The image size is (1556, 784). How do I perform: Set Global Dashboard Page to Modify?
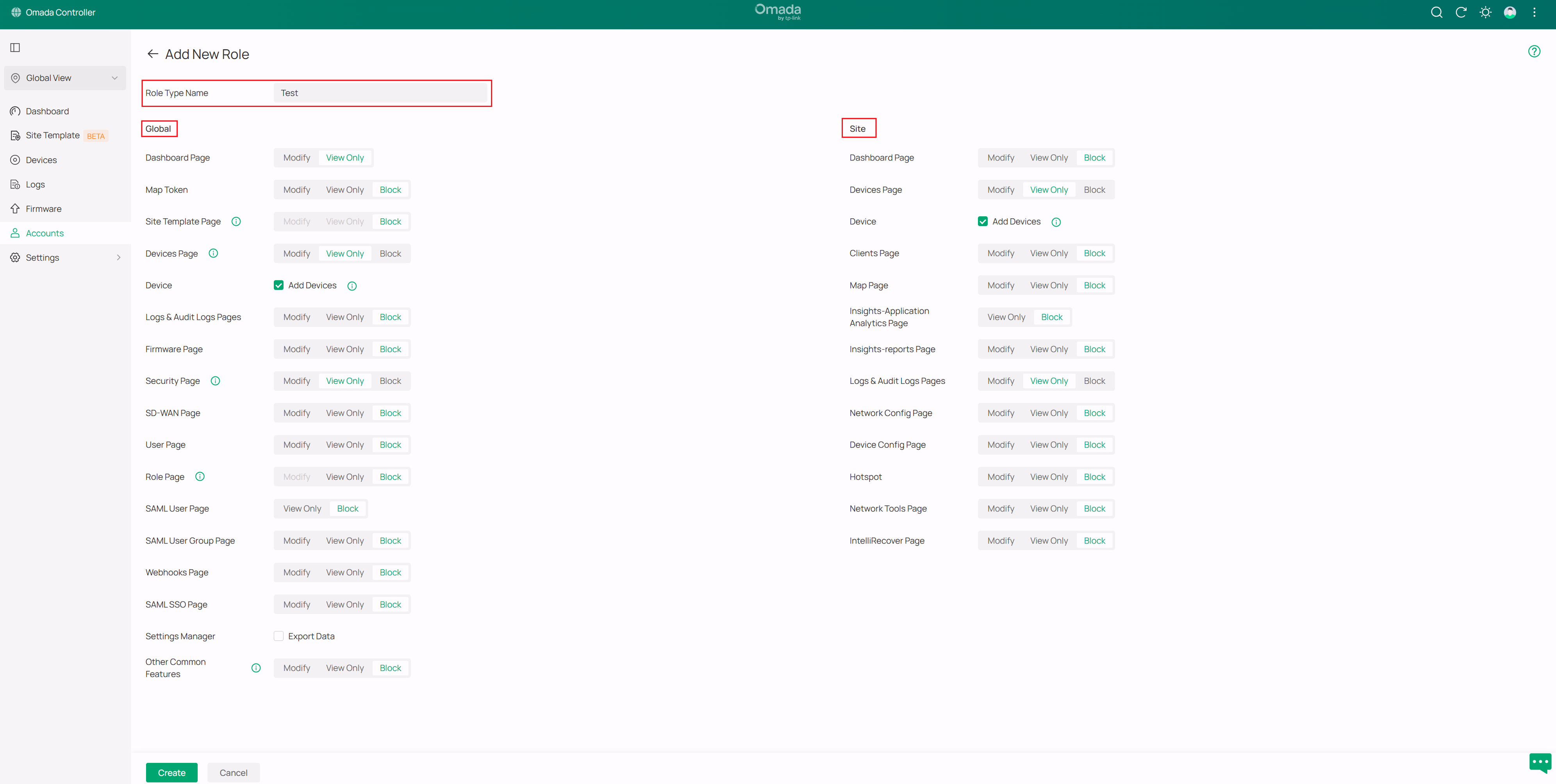coord(296,158)
